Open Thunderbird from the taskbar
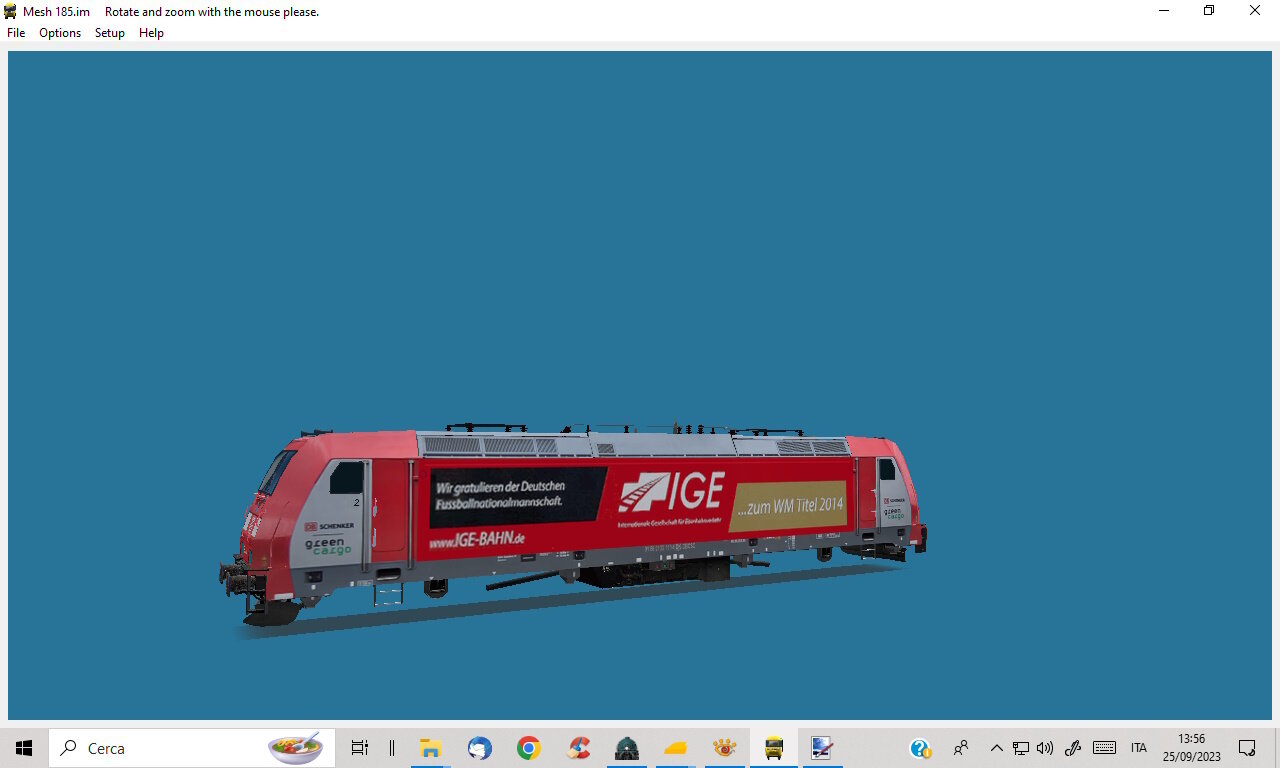 pos(480,748)
